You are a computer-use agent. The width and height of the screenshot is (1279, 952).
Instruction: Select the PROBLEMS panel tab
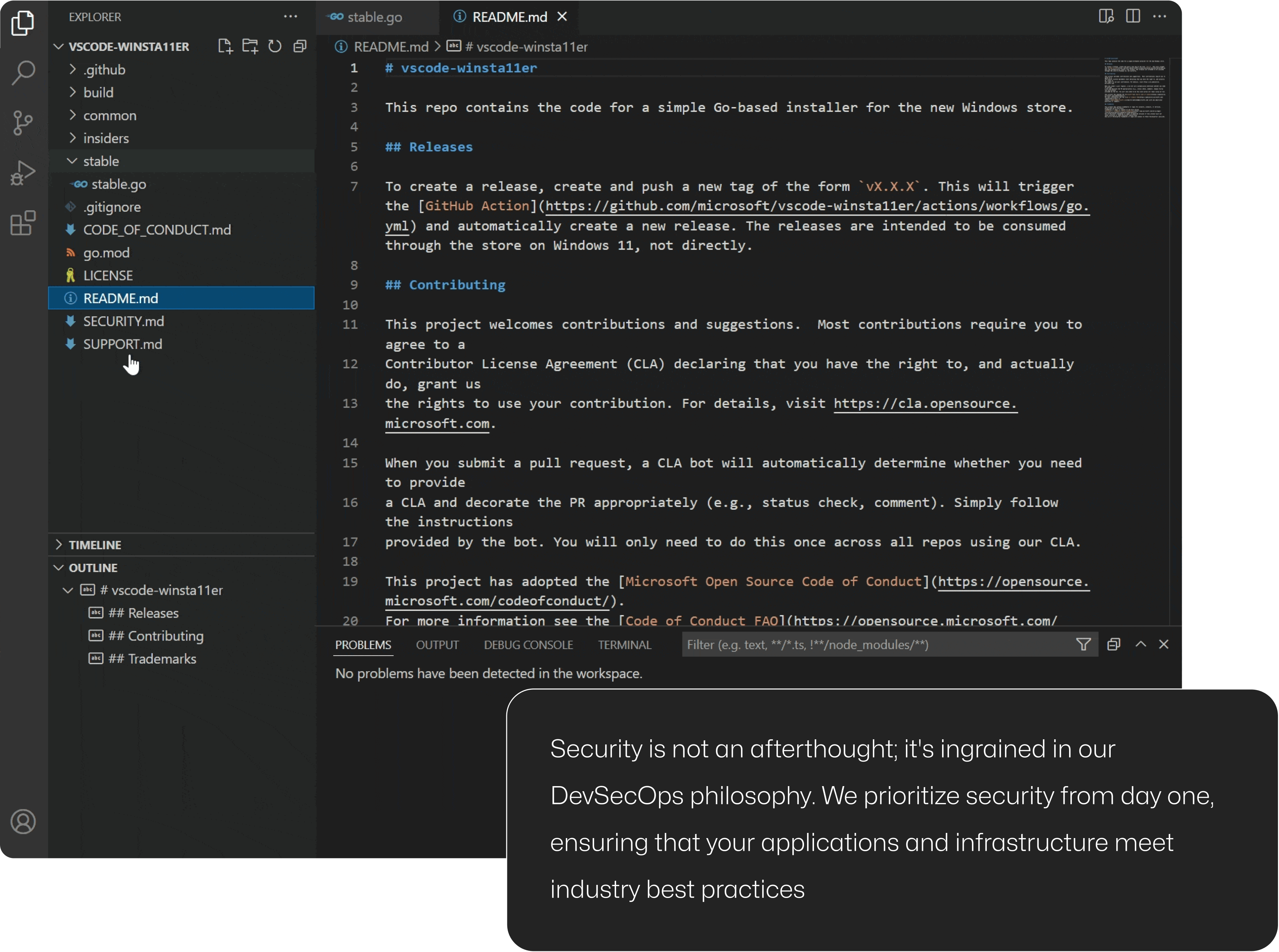pyautogui.click(x=363, y=645)
